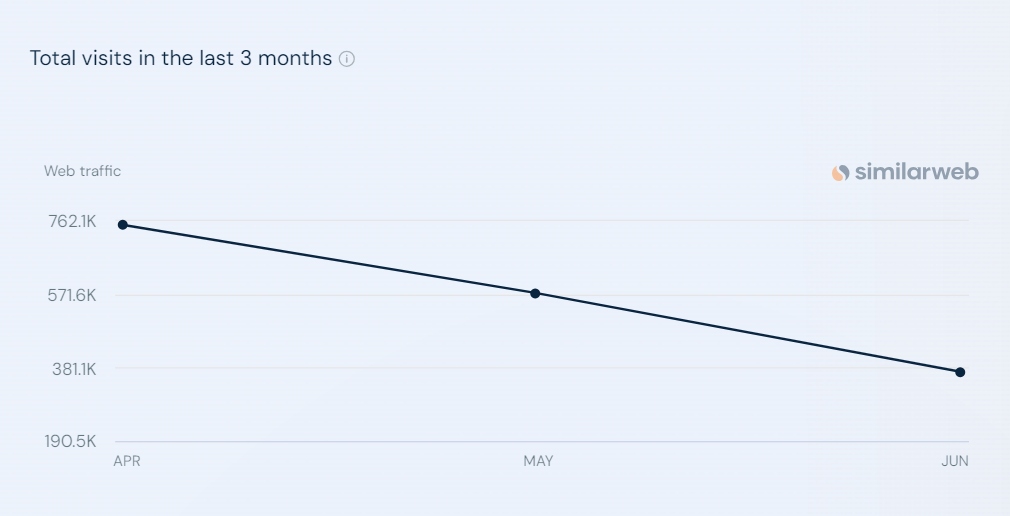Click the APR month label

click(127, 461)
